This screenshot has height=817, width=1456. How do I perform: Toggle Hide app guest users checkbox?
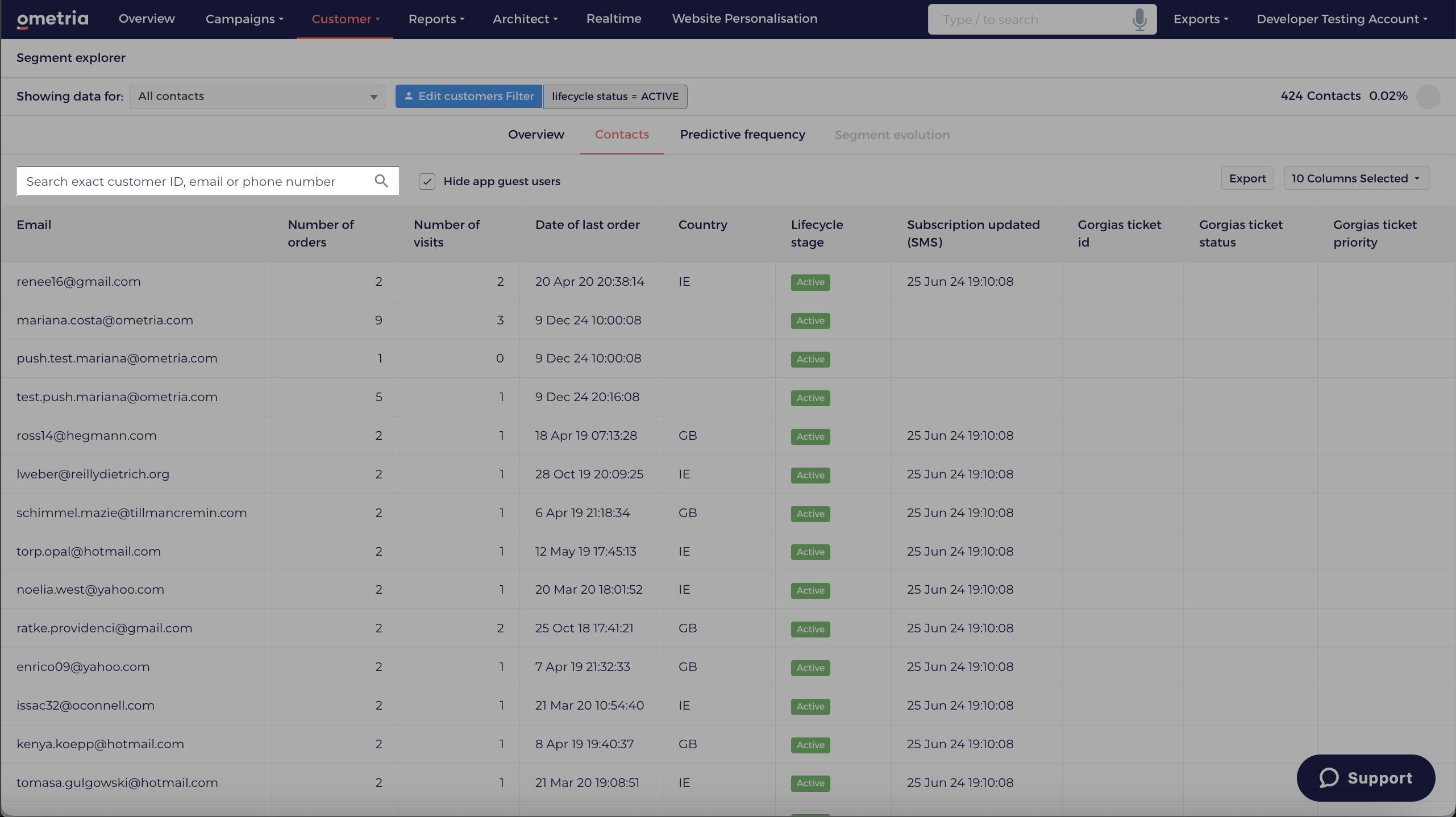point(427,181)
